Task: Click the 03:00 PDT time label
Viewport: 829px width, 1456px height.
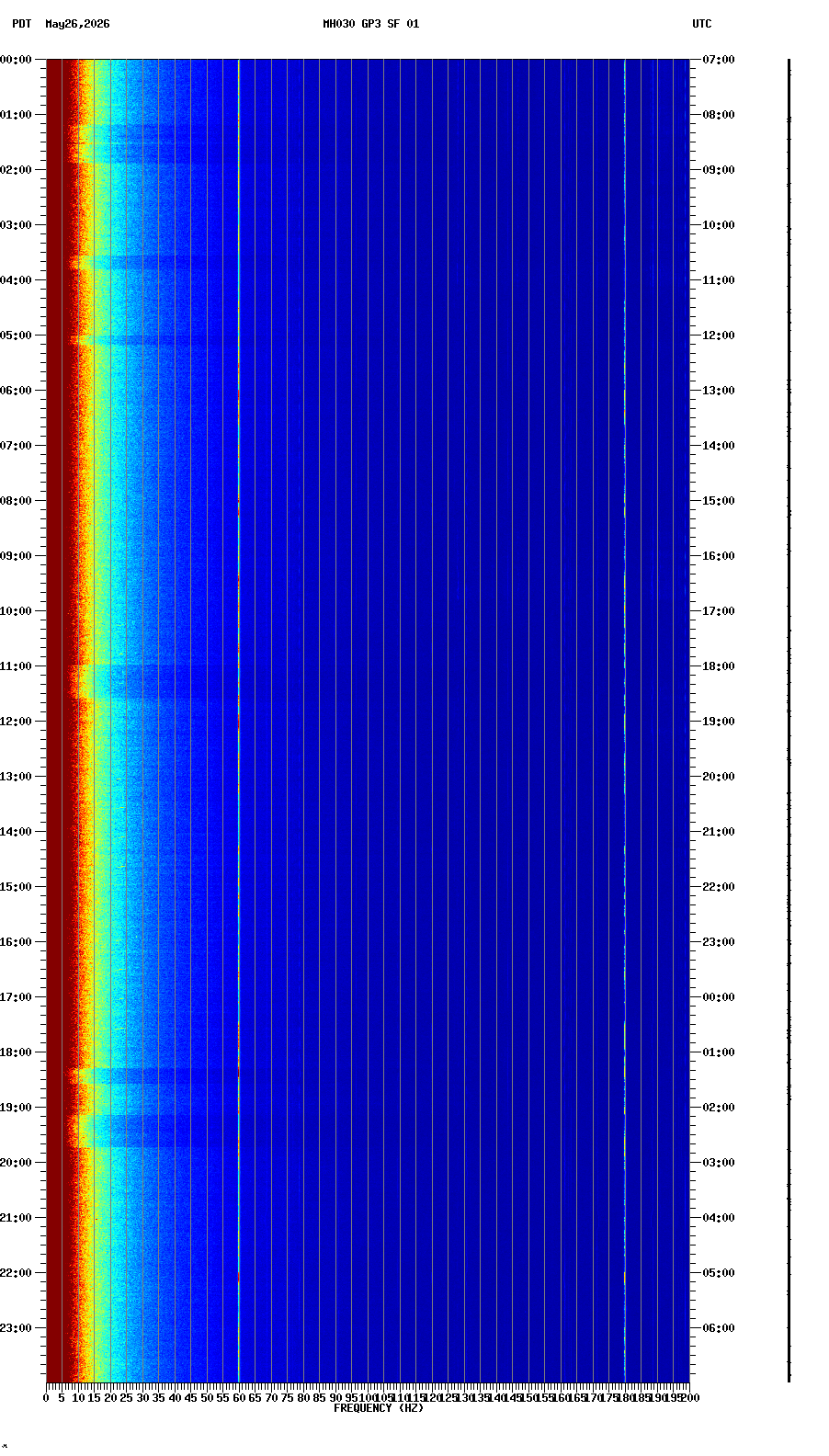Action: 16,225
